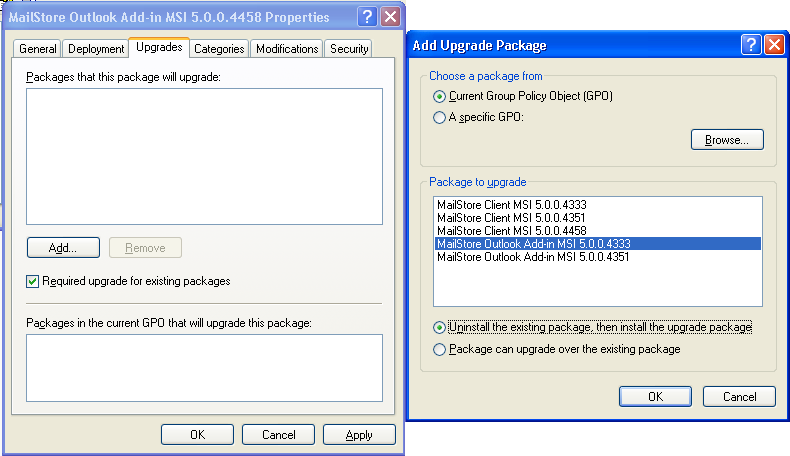Select MailStore Outlook Add-in MSI 5.0.0.4351
Viewport: 790px width, 456px height.
[x=532, y=257]
